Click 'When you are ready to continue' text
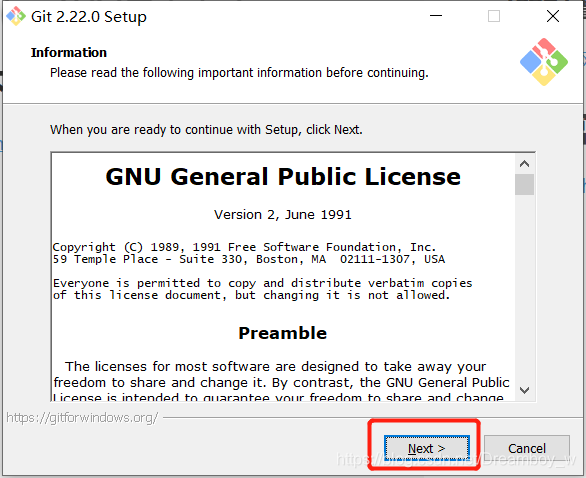The width and height of the screenshot is (586, 478). (206, 130)
